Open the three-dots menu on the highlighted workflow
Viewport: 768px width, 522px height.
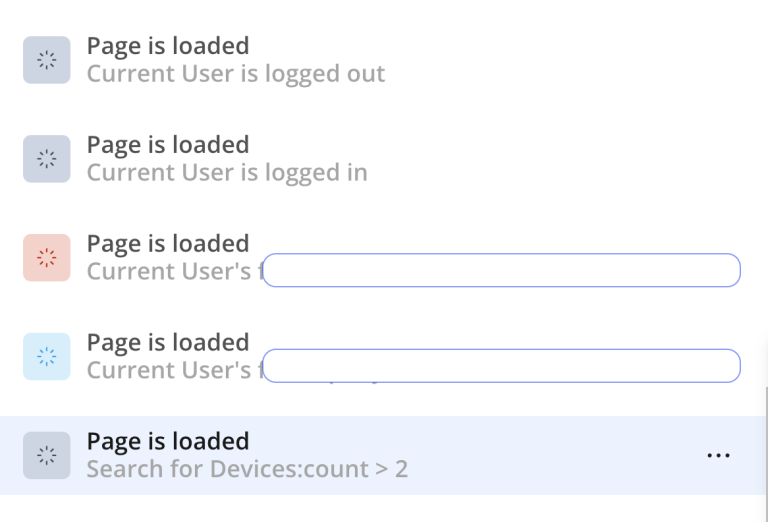pyautogui.click(x=719, y=455)
